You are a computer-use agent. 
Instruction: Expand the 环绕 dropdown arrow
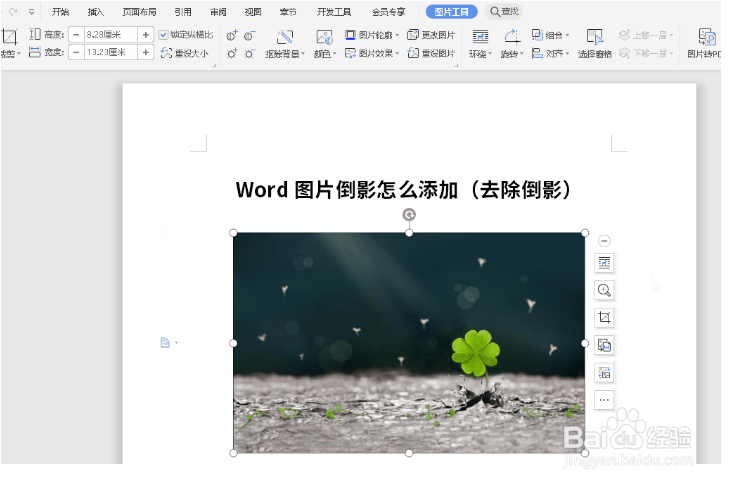coord(490,54)
